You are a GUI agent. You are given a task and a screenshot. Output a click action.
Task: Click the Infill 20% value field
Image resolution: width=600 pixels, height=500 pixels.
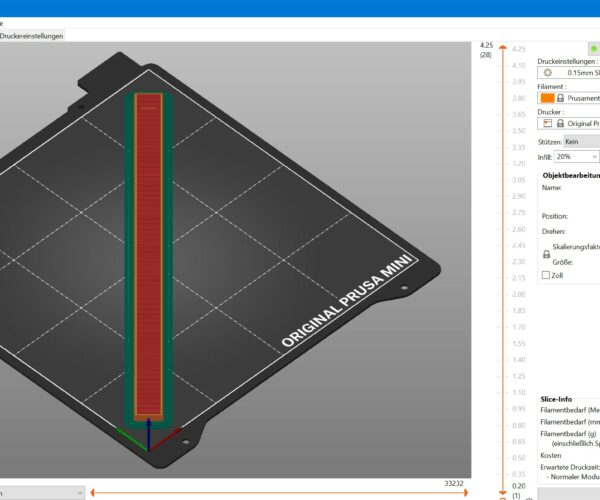tap(572, 156)
